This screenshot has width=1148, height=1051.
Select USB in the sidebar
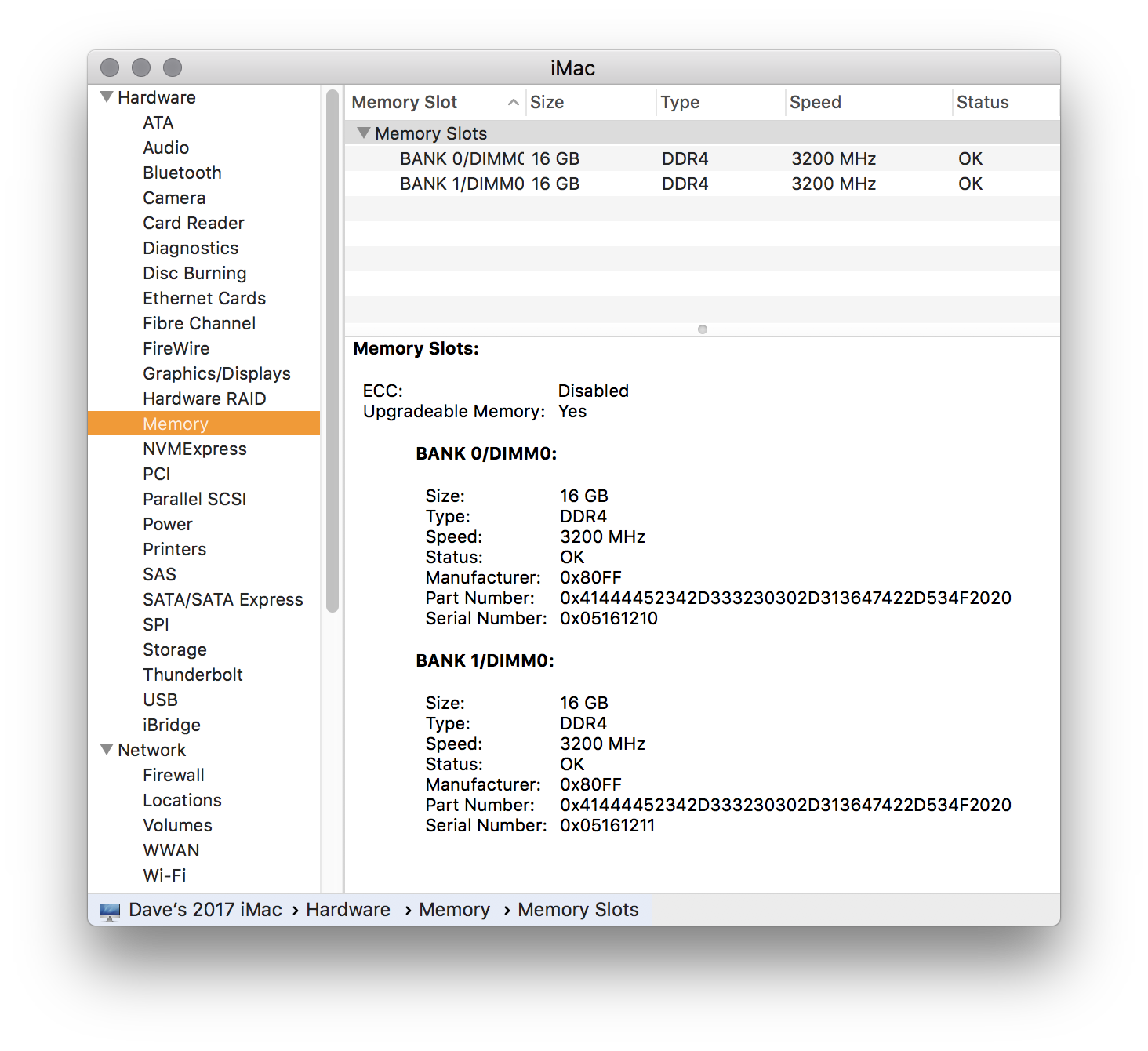pos(160,700)
